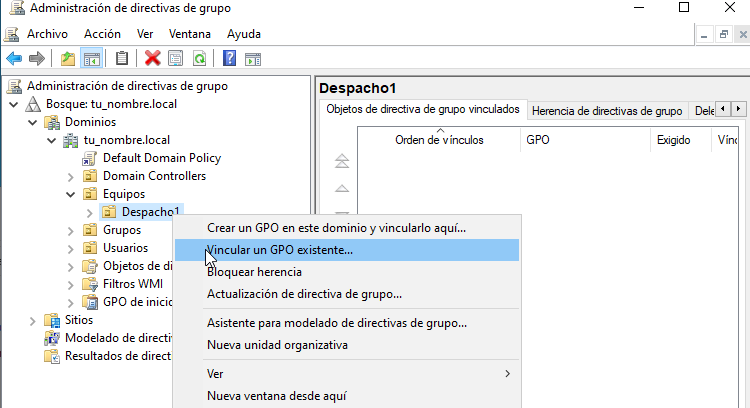Collapse the Equipos organizational unit
Screen dimensions: 750x408
click(x=71, y=194)
